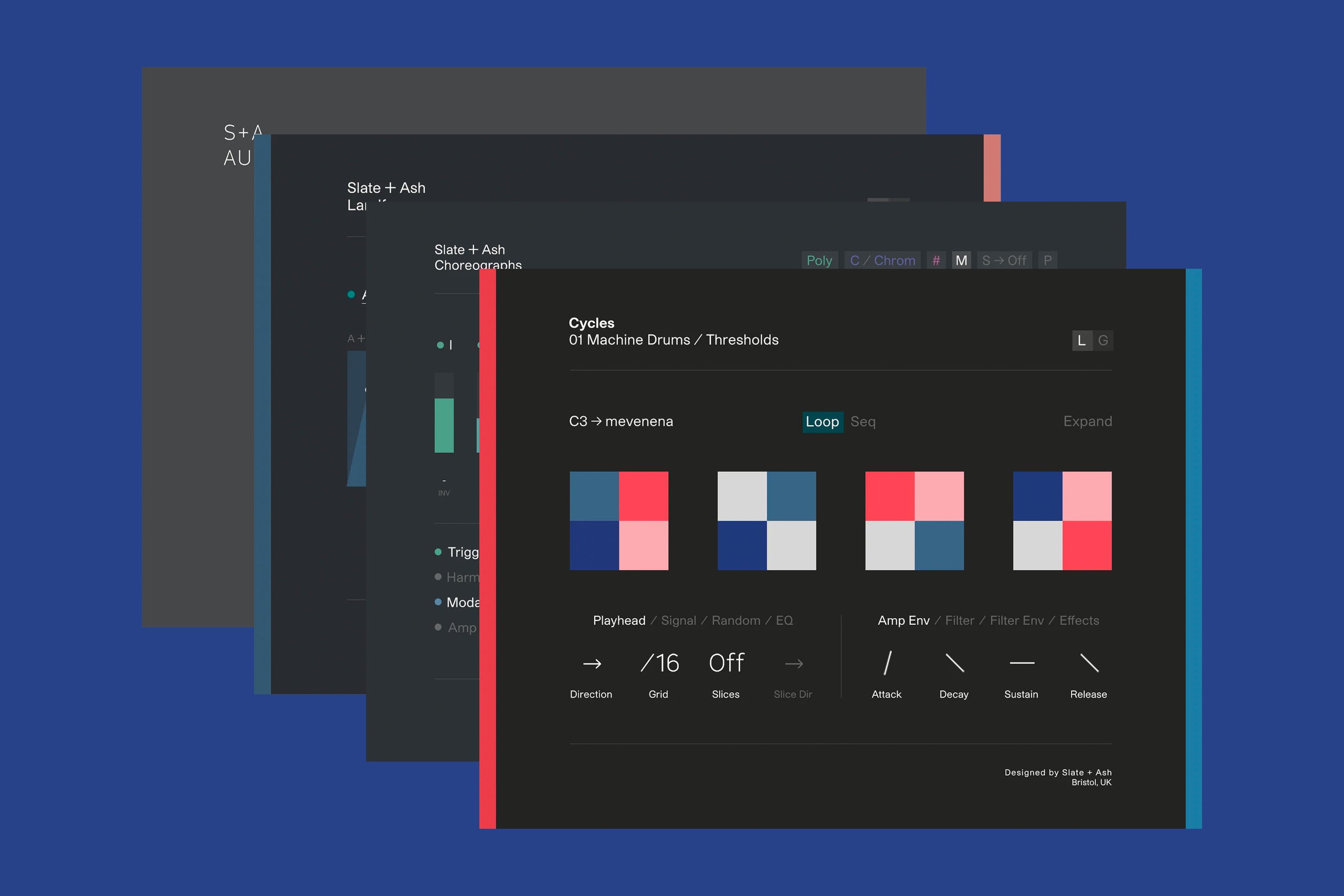Toggle the L mode button
The image size is (1344, 896).
[1081, 341]
